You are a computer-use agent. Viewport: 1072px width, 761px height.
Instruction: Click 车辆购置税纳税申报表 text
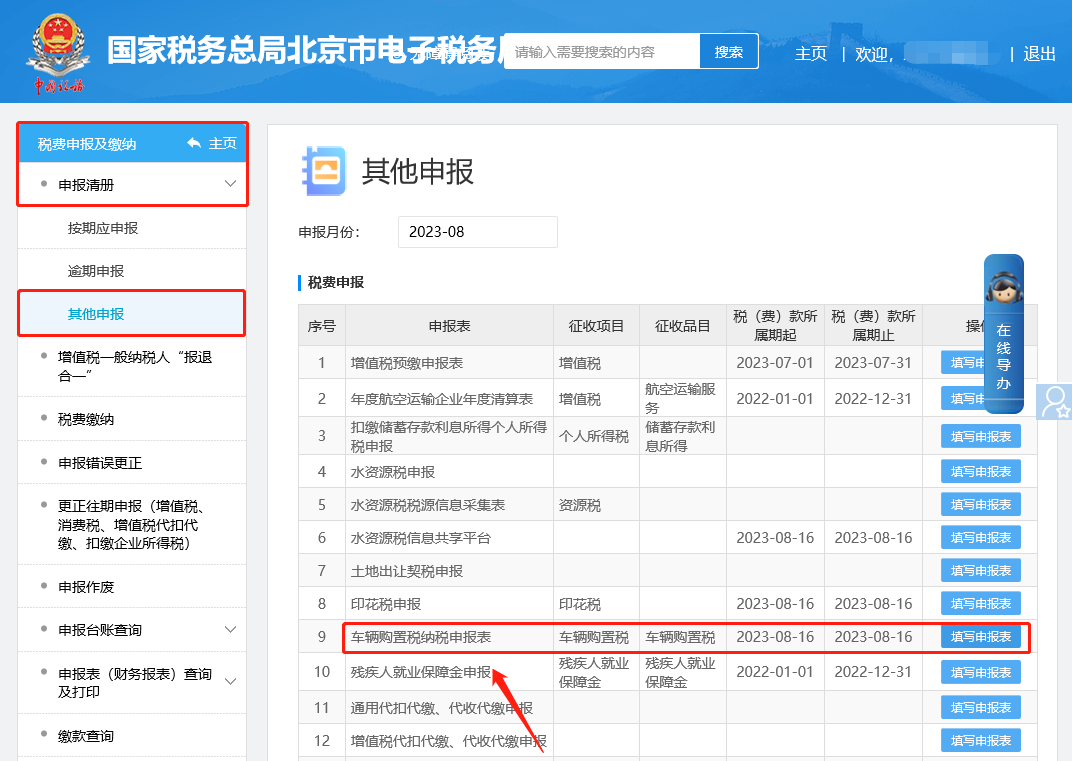pos(420,637)
